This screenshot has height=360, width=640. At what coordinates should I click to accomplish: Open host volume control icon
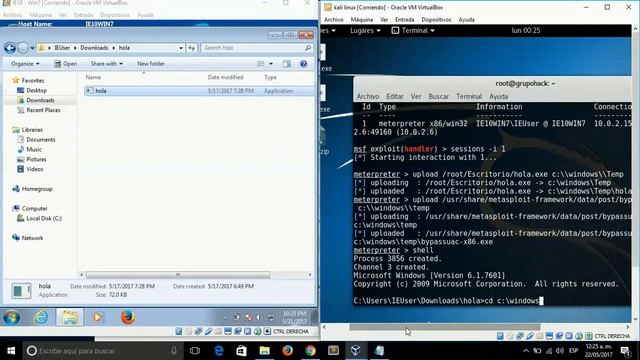(x=560, y=351)
